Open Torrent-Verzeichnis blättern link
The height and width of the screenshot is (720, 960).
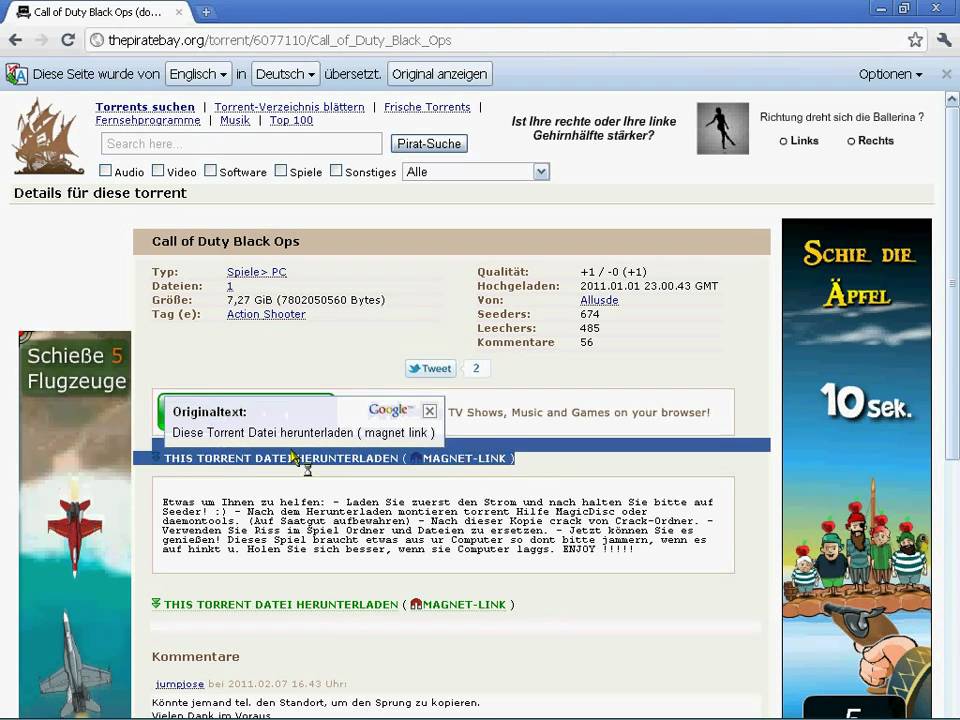290,107
